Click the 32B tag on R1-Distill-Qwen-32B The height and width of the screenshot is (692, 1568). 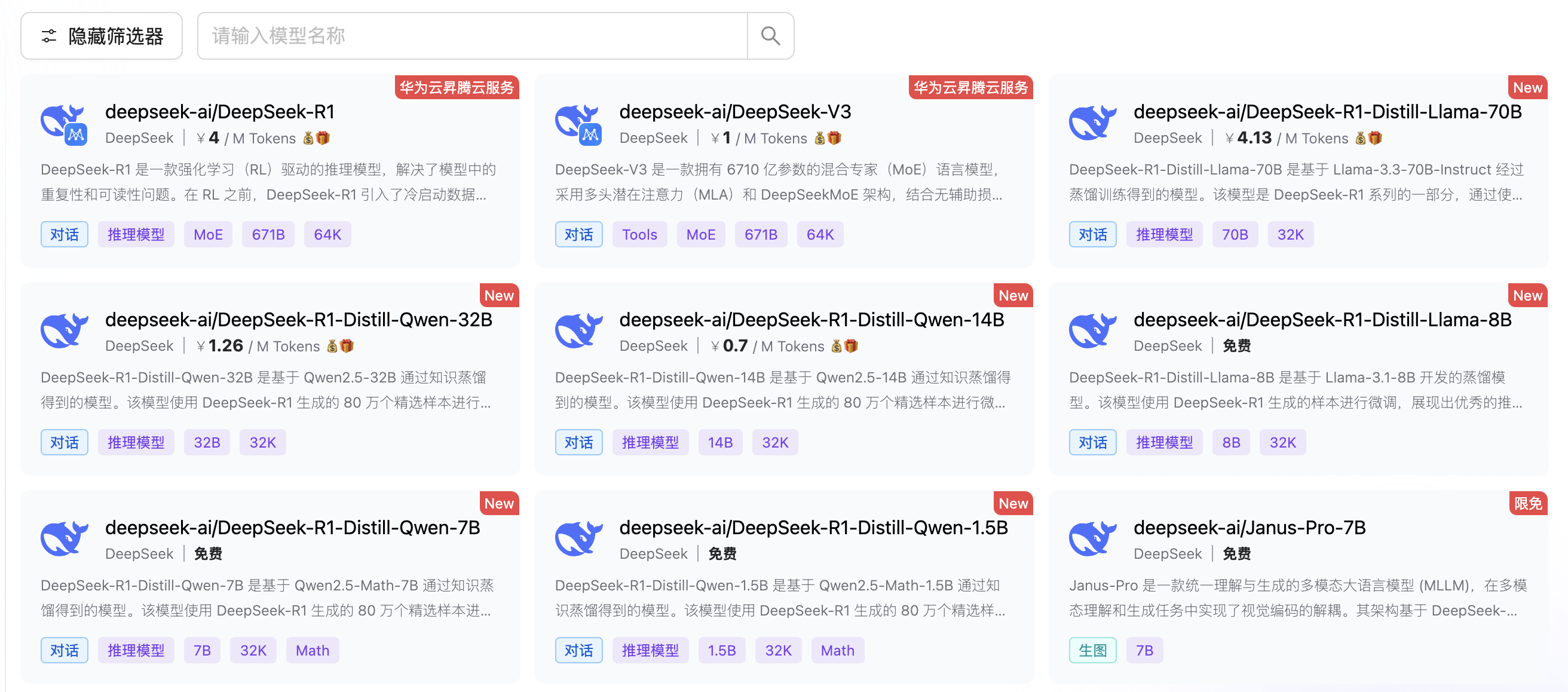coord(207,442)
